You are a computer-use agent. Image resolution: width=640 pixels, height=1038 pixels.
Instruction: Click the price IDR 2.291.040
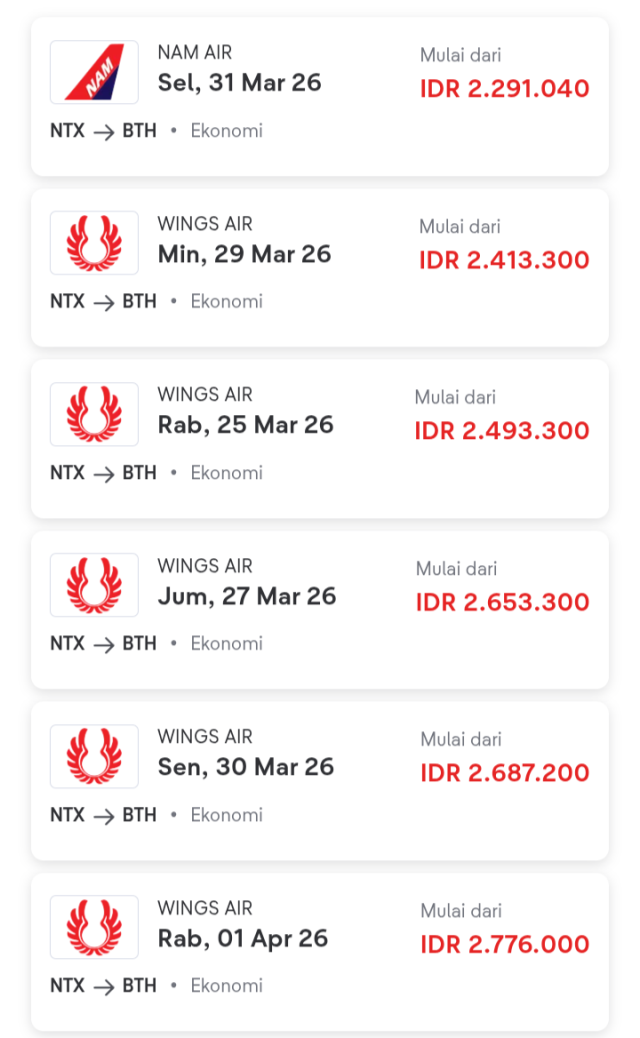click(504, 89)
